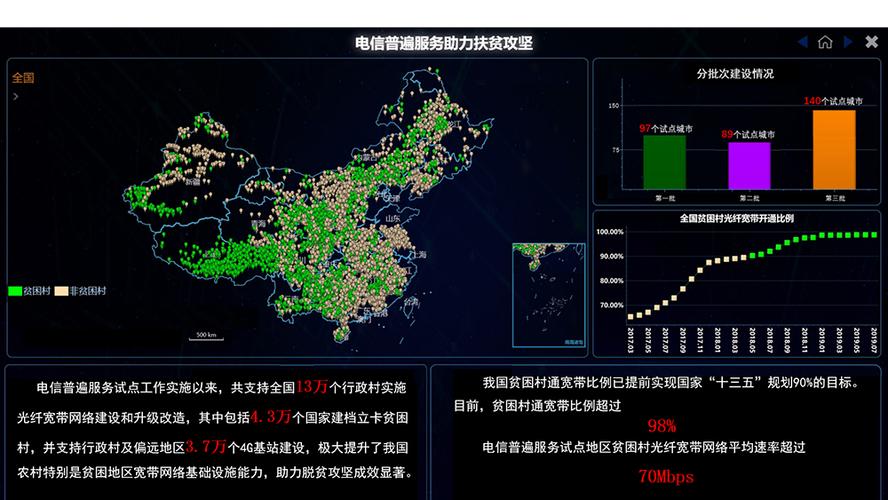Select the 全国 region label

pyautogui.click(x=23, y=78)
